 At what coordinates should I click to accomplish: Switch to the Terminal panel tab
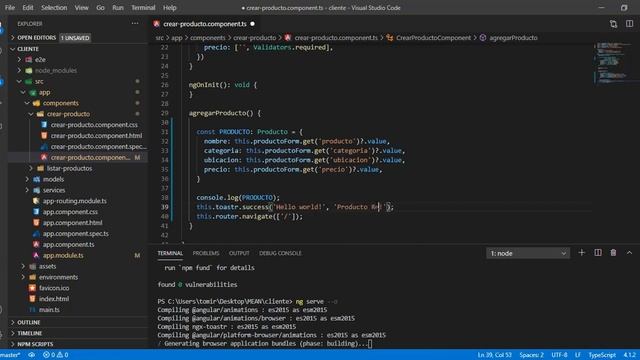170,253
